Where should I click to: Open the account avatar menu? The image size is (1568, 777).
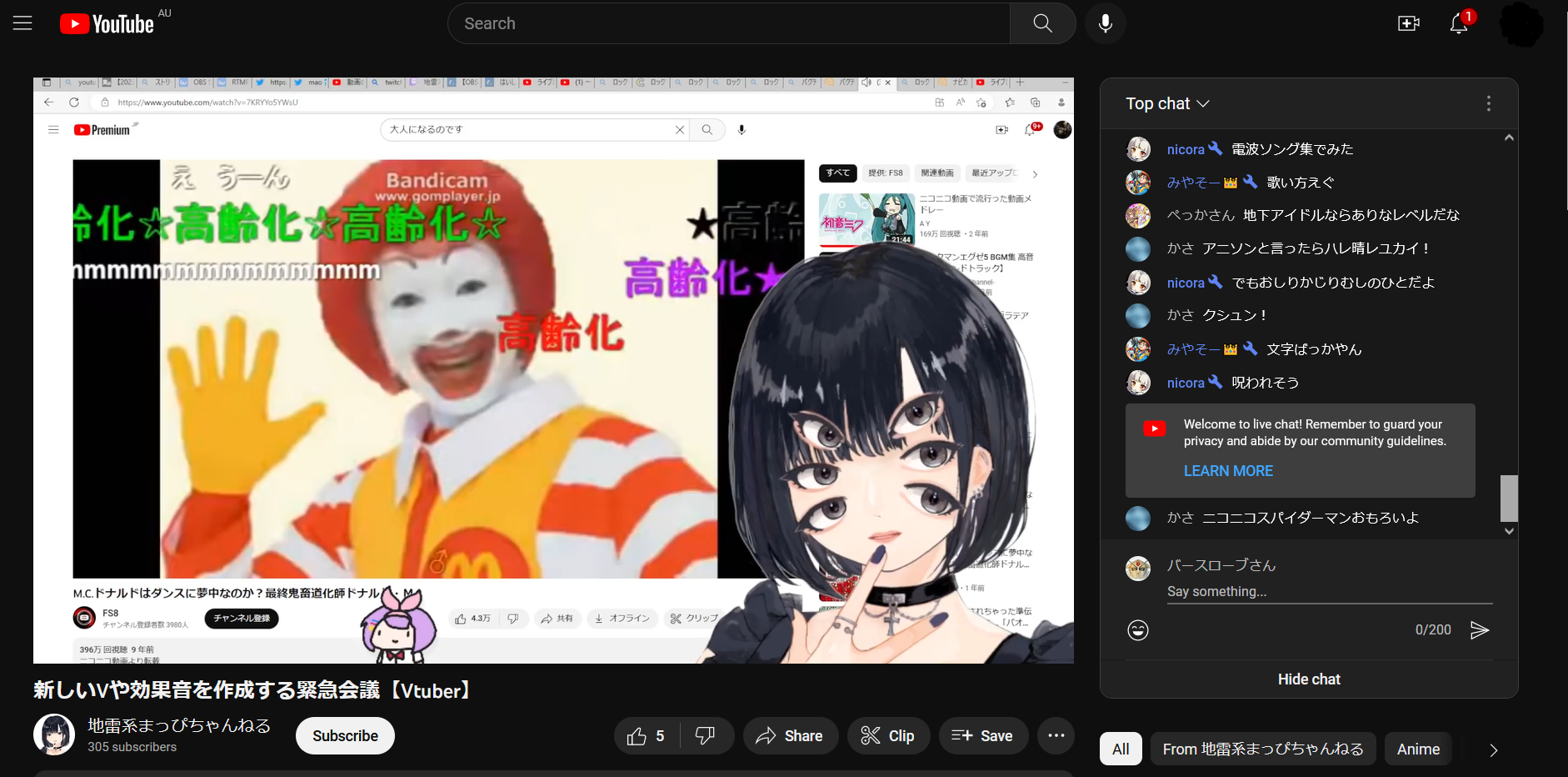(x=1521, y=23)
